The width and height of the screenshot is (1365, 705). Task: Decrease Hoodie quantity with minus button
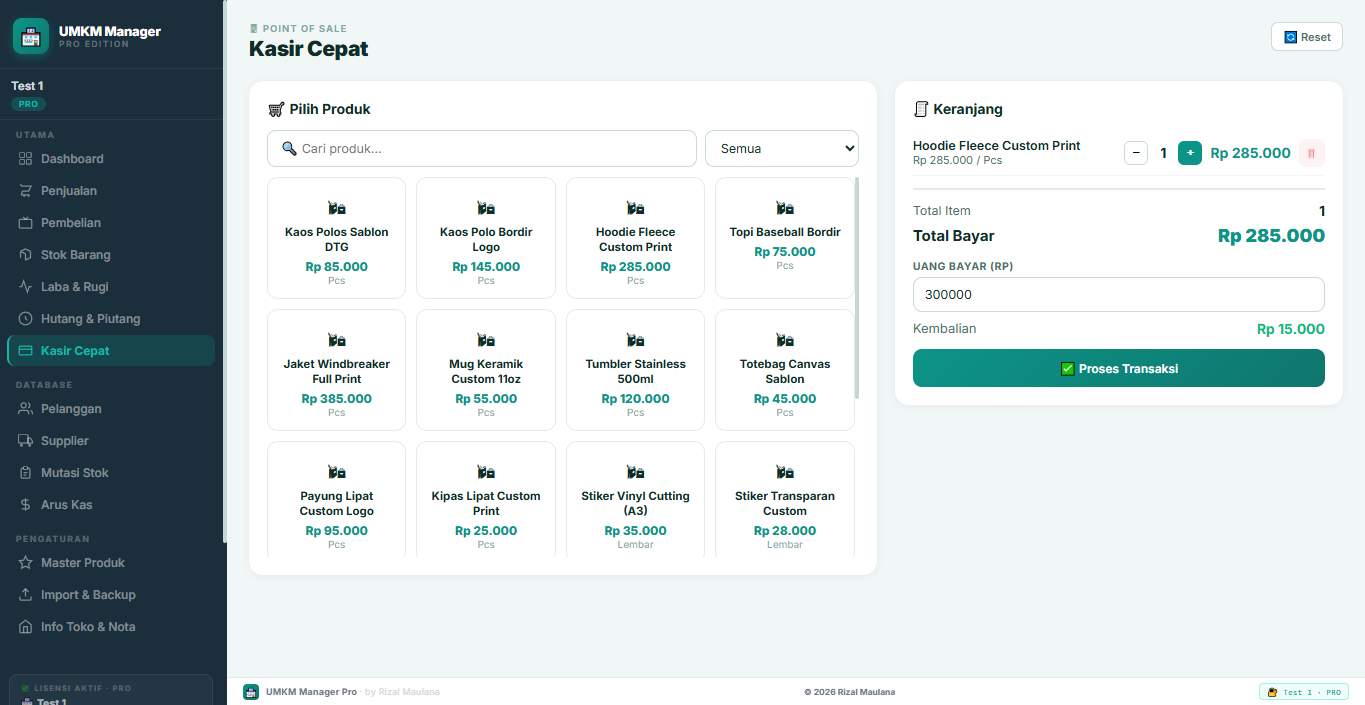click(1136, 153)
